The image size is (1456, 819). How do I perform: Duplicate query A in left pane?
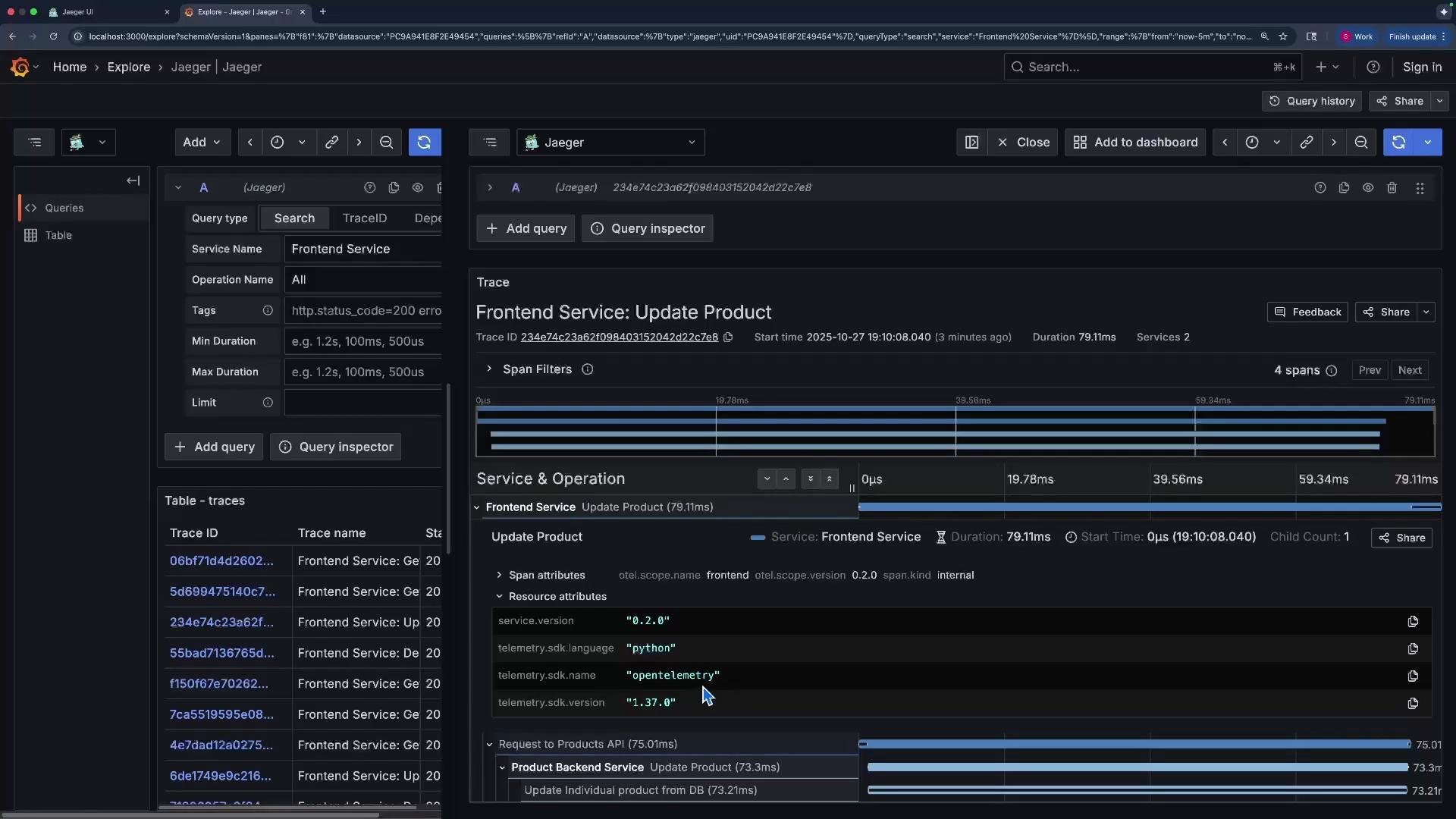(394, 187)
